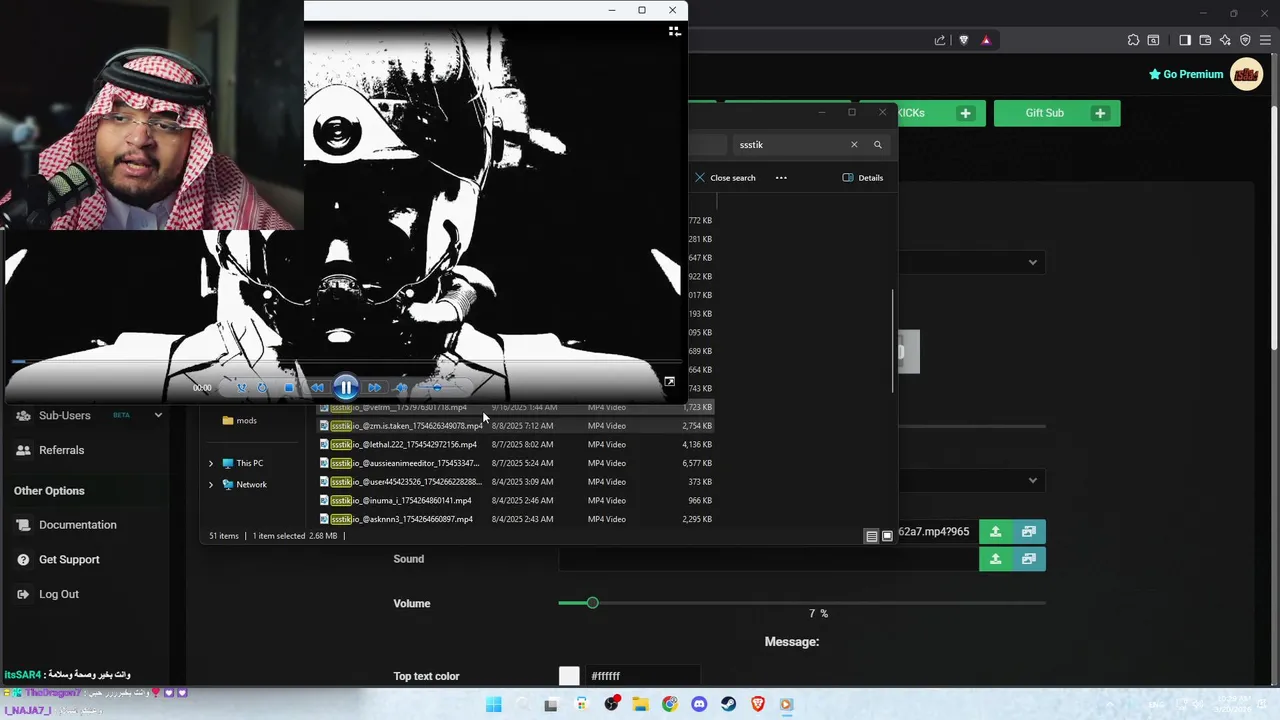Open the Leo AI sparkle icon

pos(1225,41)
